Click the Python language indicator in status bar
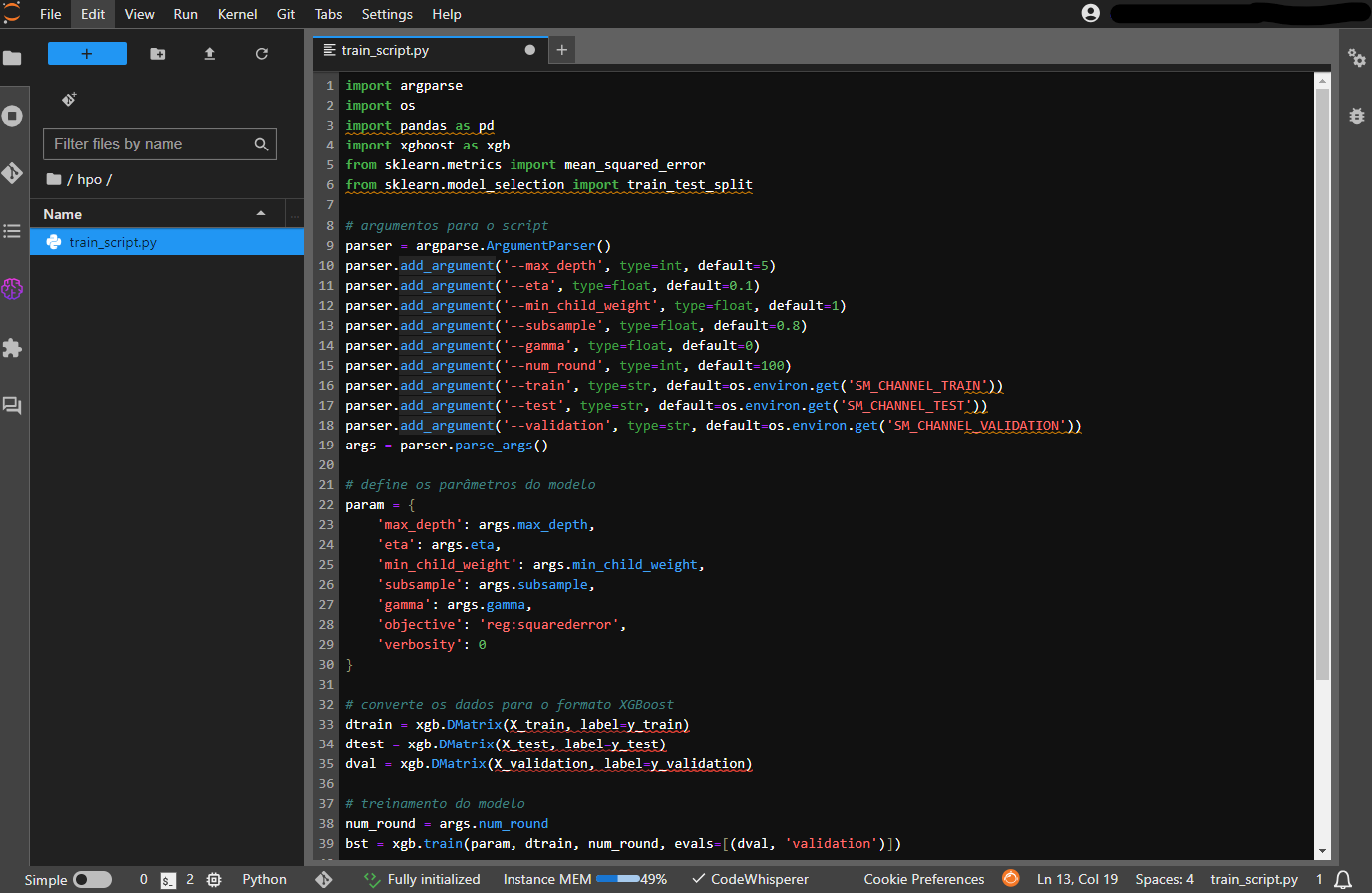 [x=264, y=879]
